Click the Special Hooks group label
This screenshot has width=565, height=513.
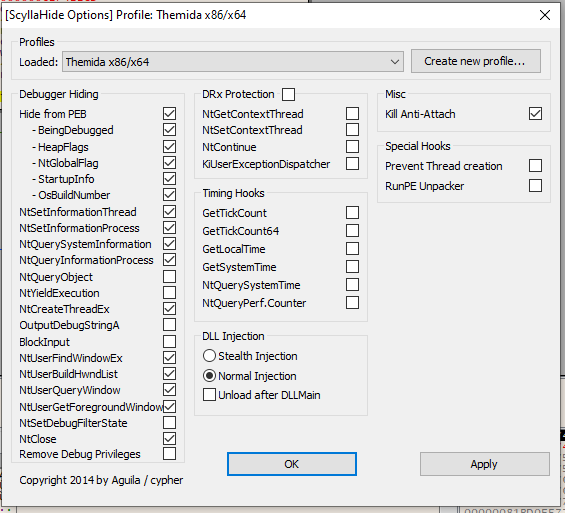[x=418, y=146]
